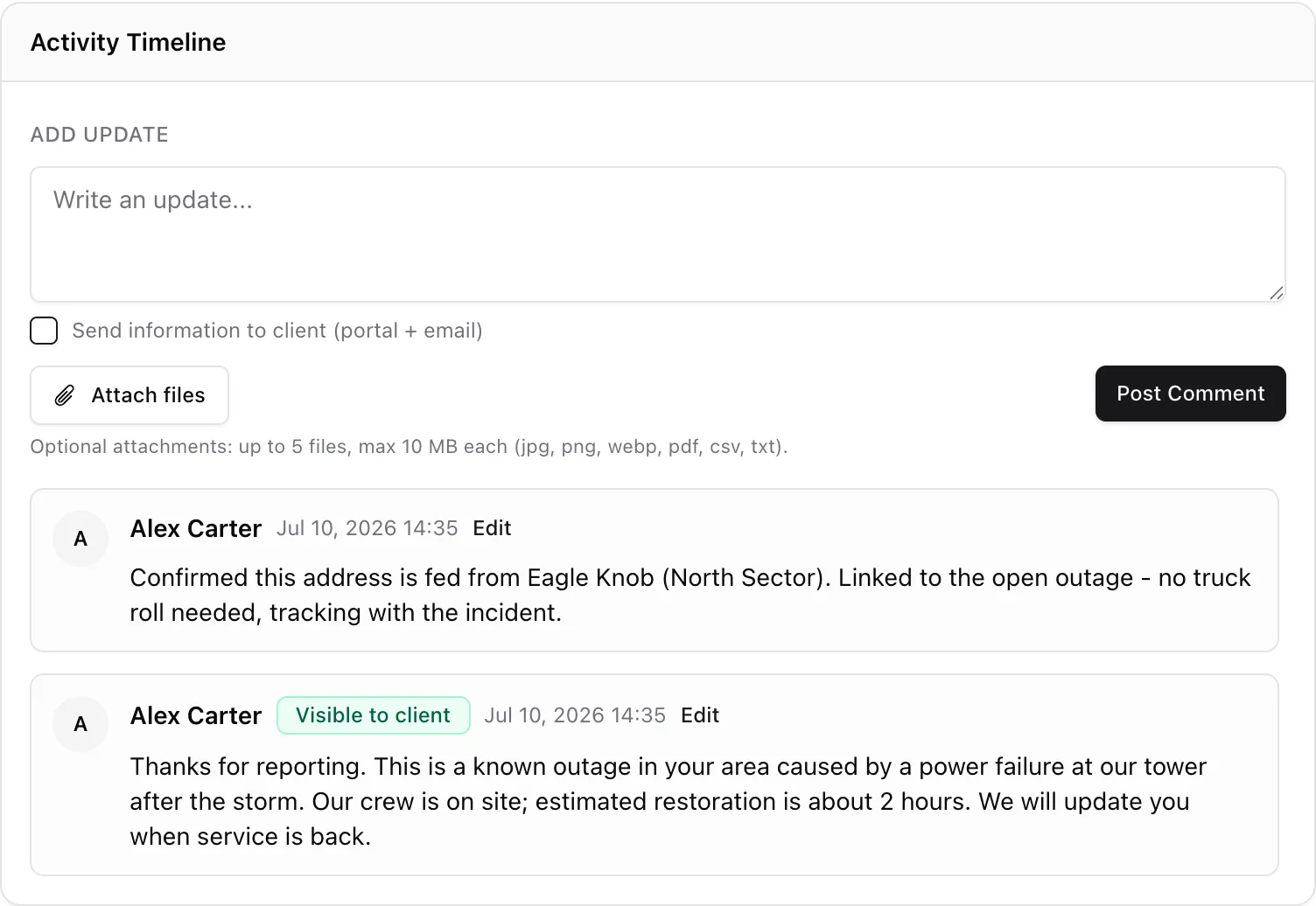Click the Visible to client badge
This screenshot has height=906, width=1316.
click(x=374, y=715)
